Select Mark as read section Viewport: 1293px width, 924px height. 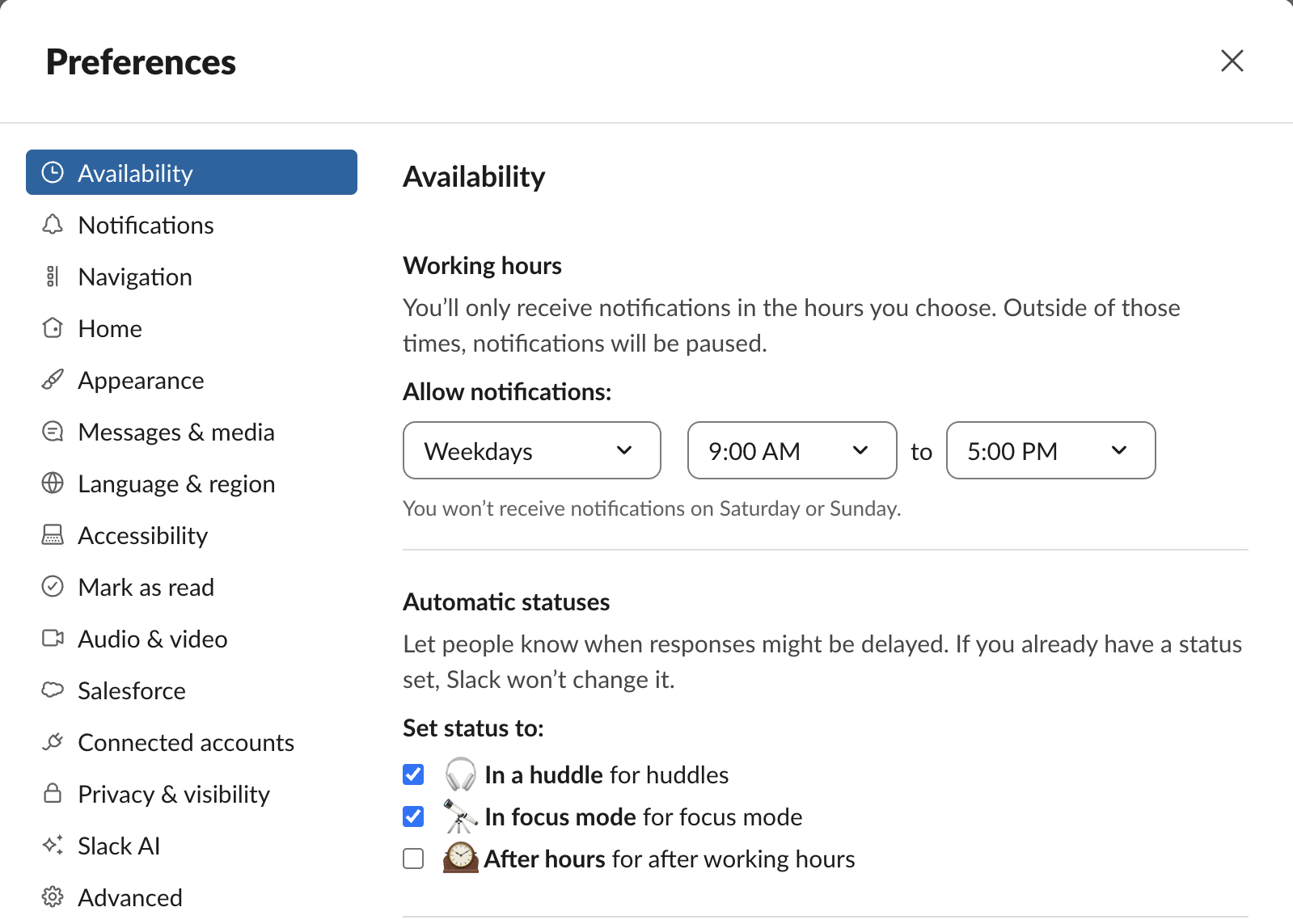[x=192, y=586]
